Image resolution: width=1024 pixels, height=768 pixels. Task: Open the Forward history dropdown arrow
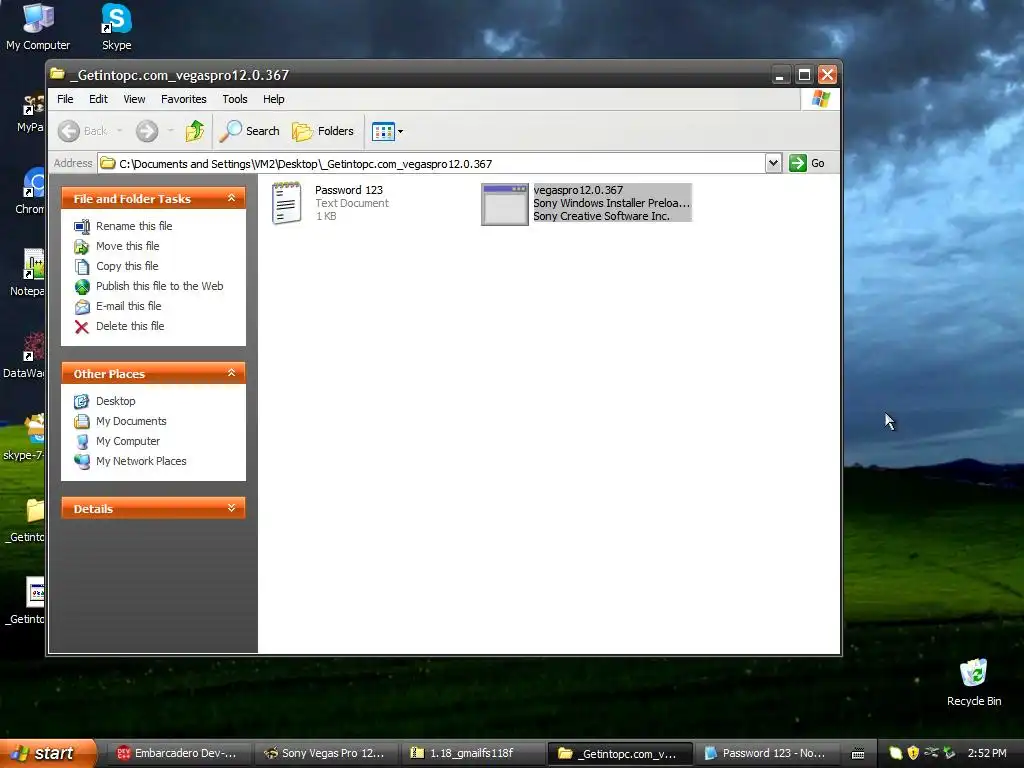click(170, 131)
